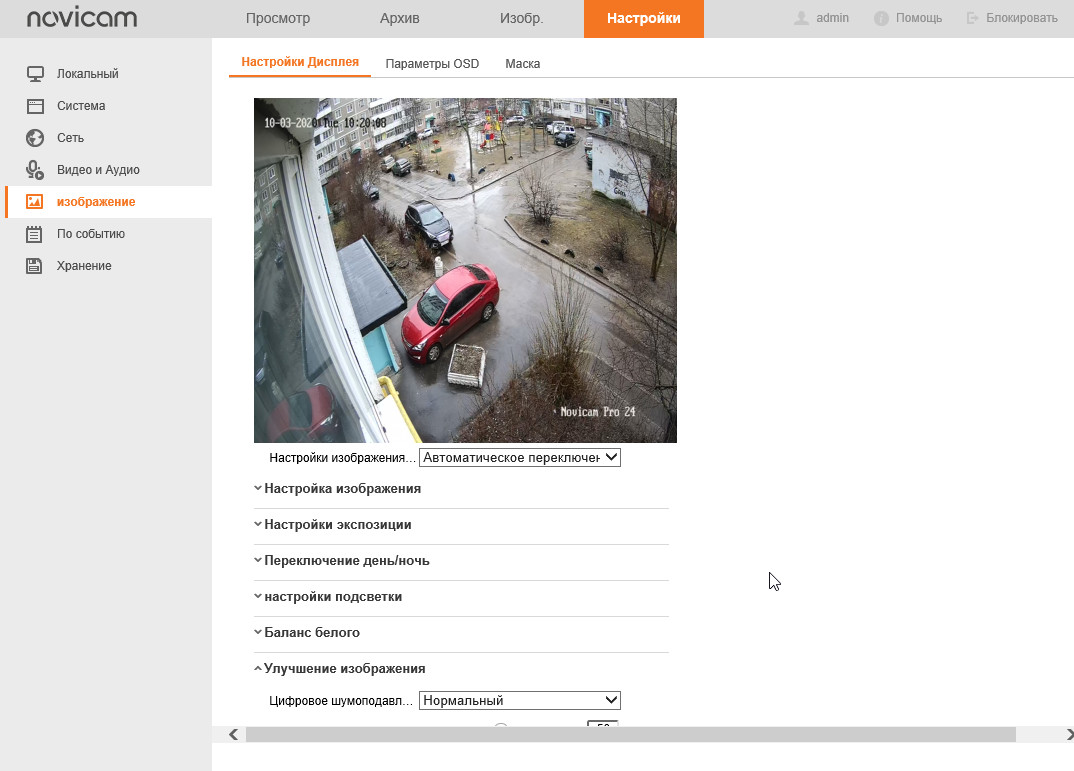The image size is (1074, 771).
Task: Click the camera preview image
Action: coord(465,270)
